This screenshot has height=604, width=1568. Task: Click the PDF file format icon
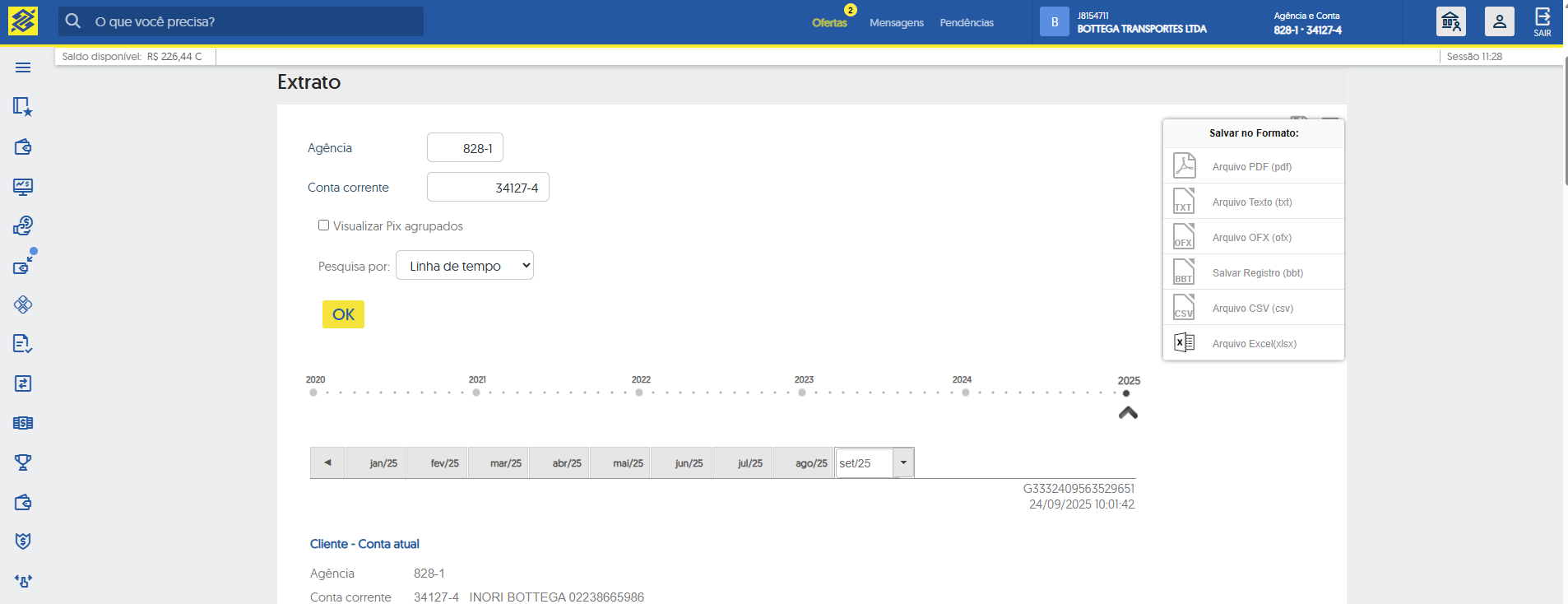[x=1184, y=166]
